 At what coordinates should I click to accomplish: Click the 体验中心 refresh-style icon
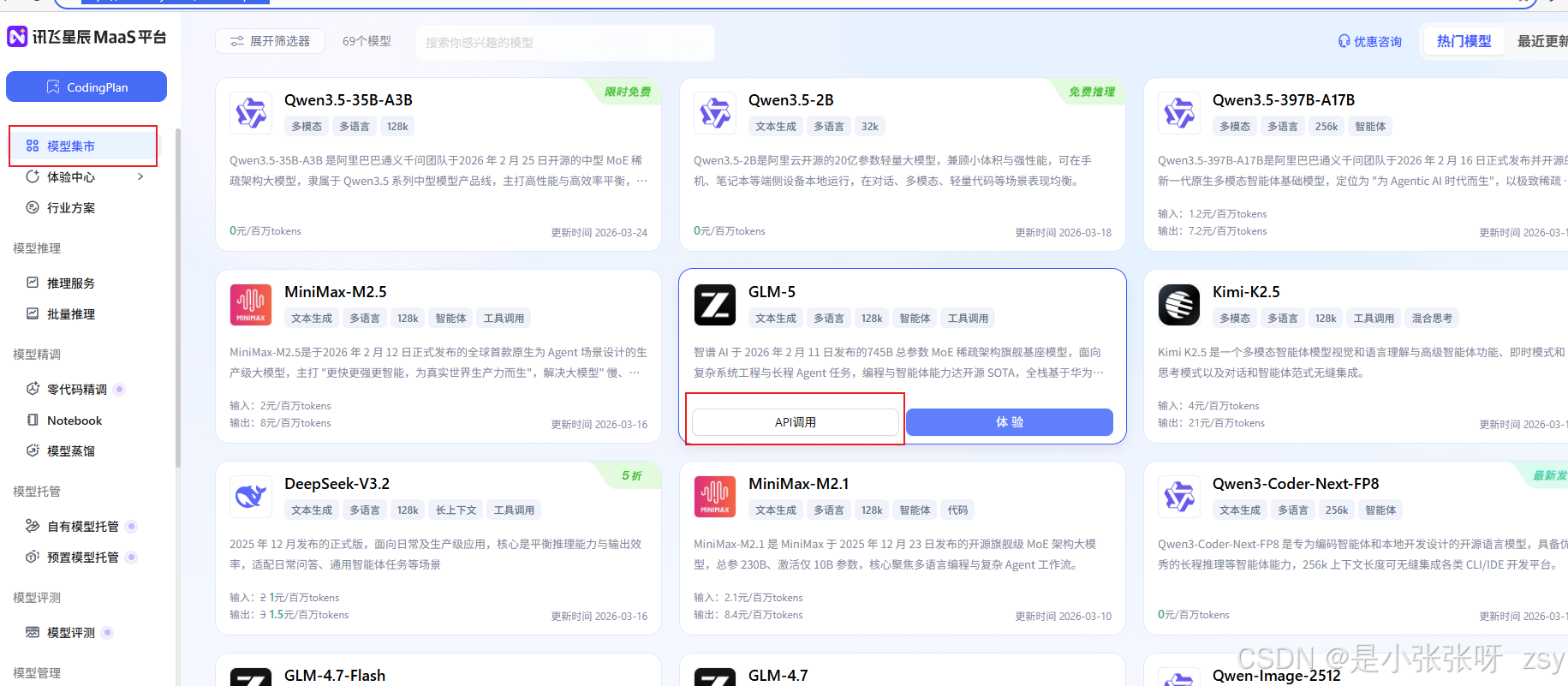click(33, 176)
